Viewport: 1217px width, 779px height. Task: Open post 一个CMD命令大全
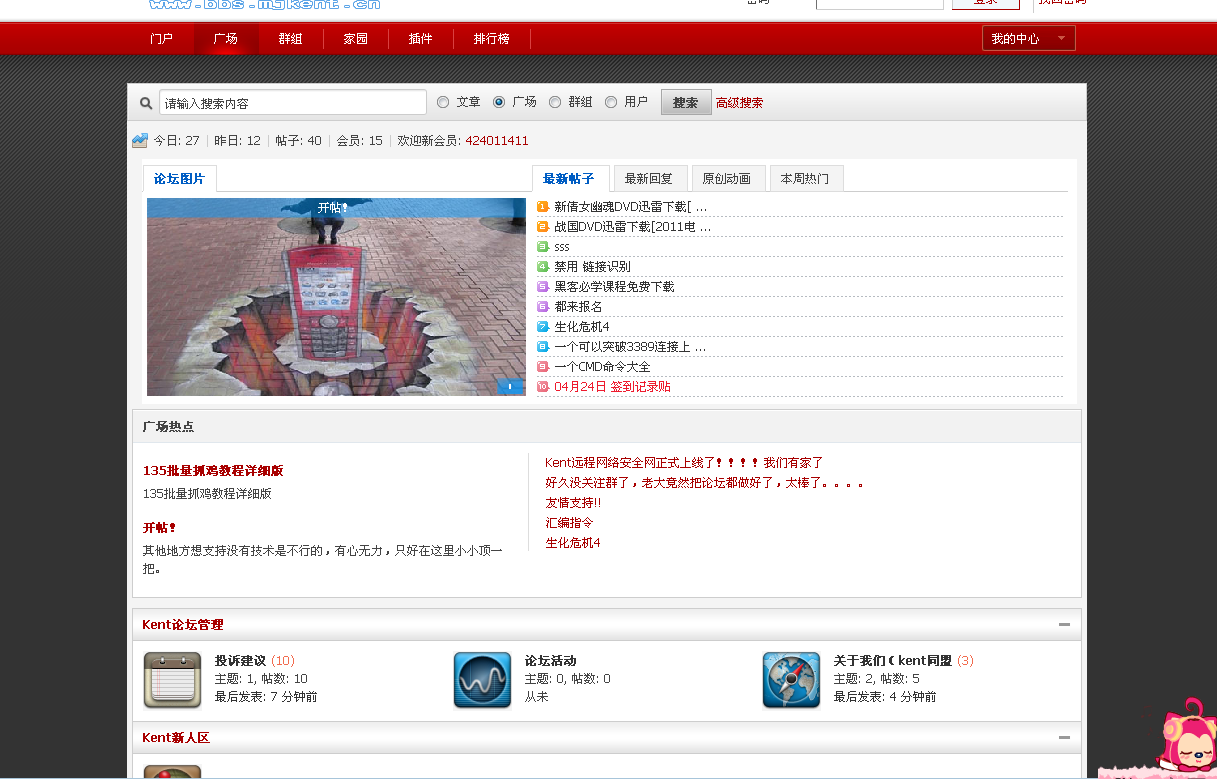tap(602, 367)
